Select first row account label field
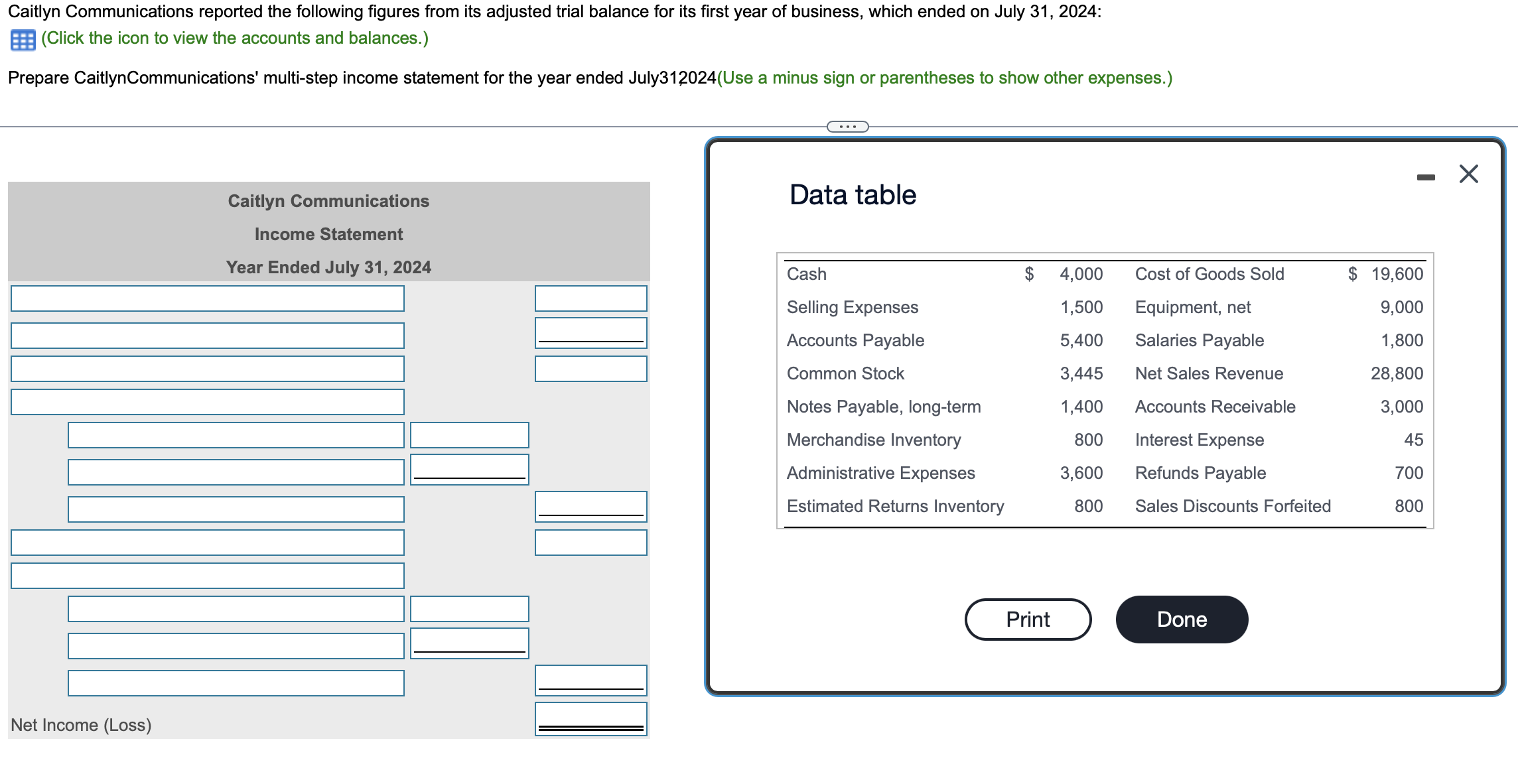Viewport: 1518px width, 784px height. point(207,298)
